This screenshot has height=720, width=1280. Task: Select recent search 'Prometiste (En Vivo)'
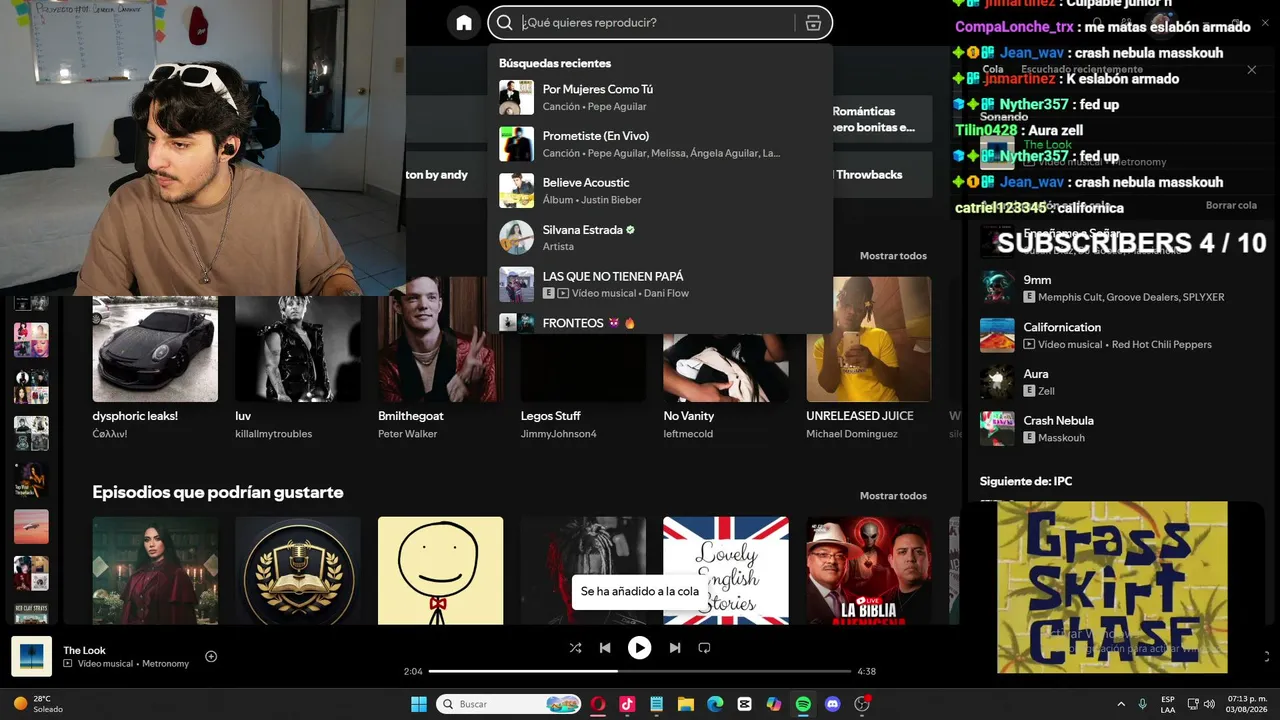coord(660,144)
